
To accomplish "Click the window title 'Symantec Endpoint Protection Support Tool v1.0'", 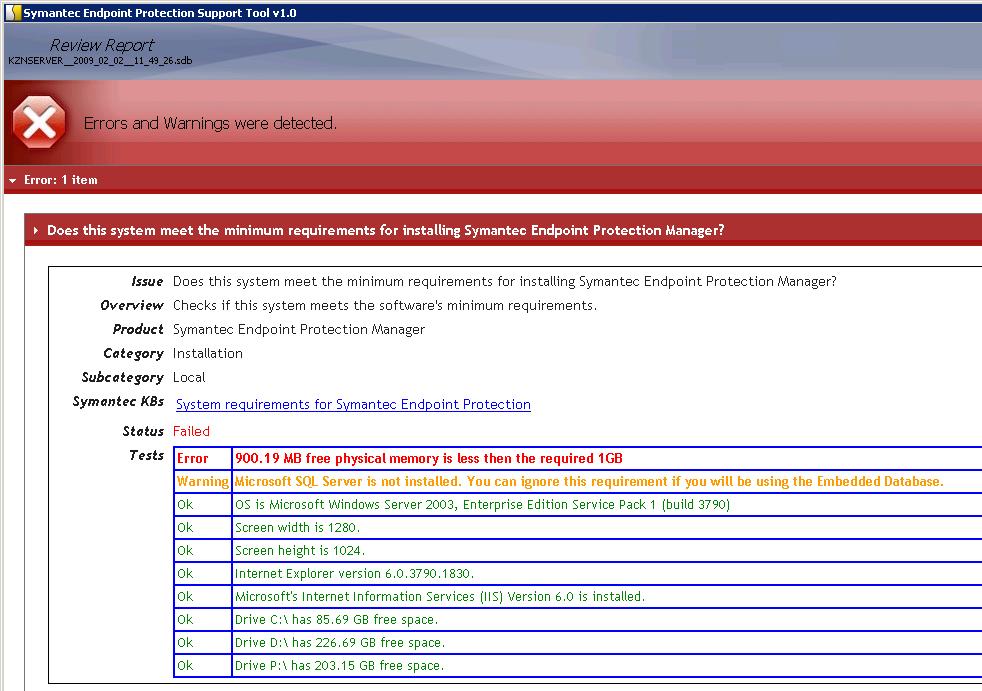I will [160, 13].
